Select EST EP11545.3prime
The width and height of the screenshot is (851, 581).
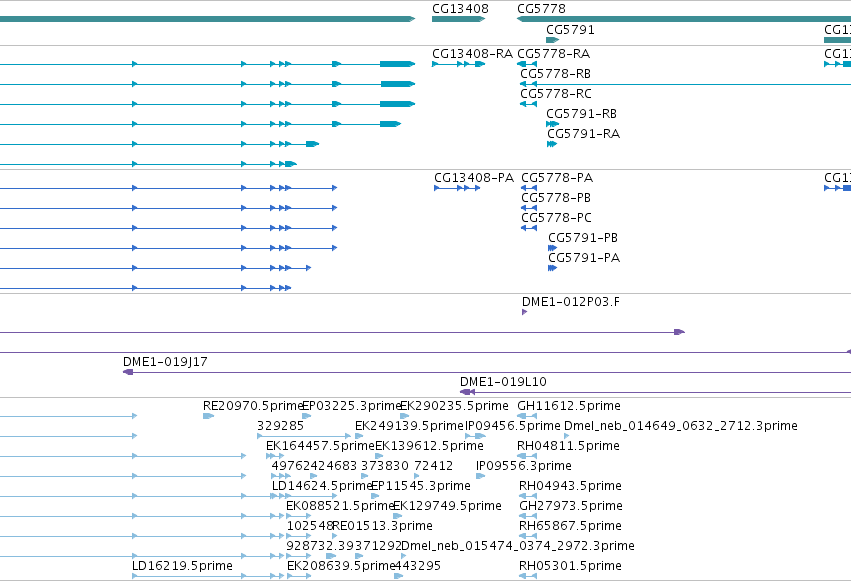(375, 496)
